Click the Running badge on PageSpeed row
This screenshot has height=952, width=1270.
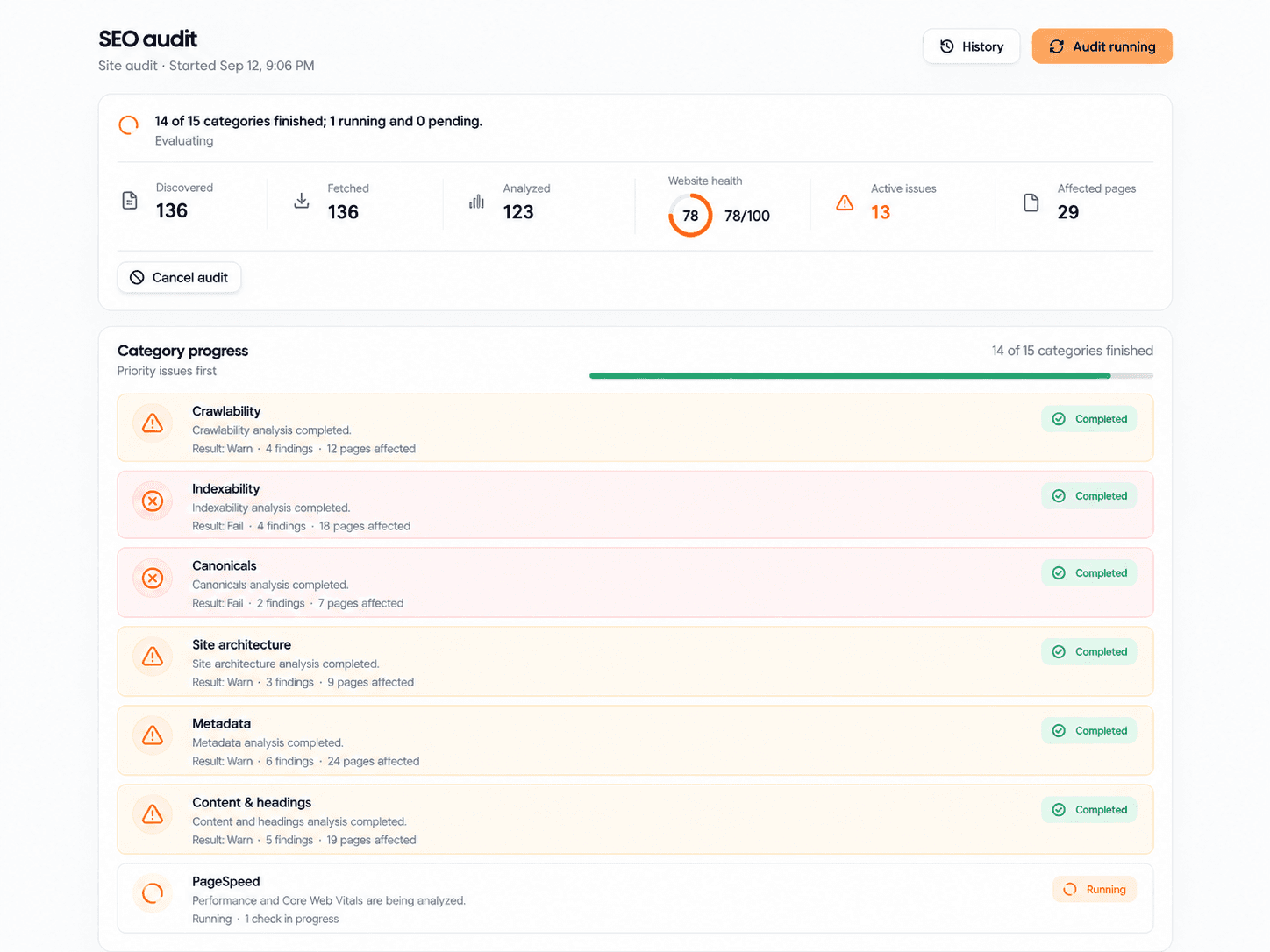coord(1095,890)
